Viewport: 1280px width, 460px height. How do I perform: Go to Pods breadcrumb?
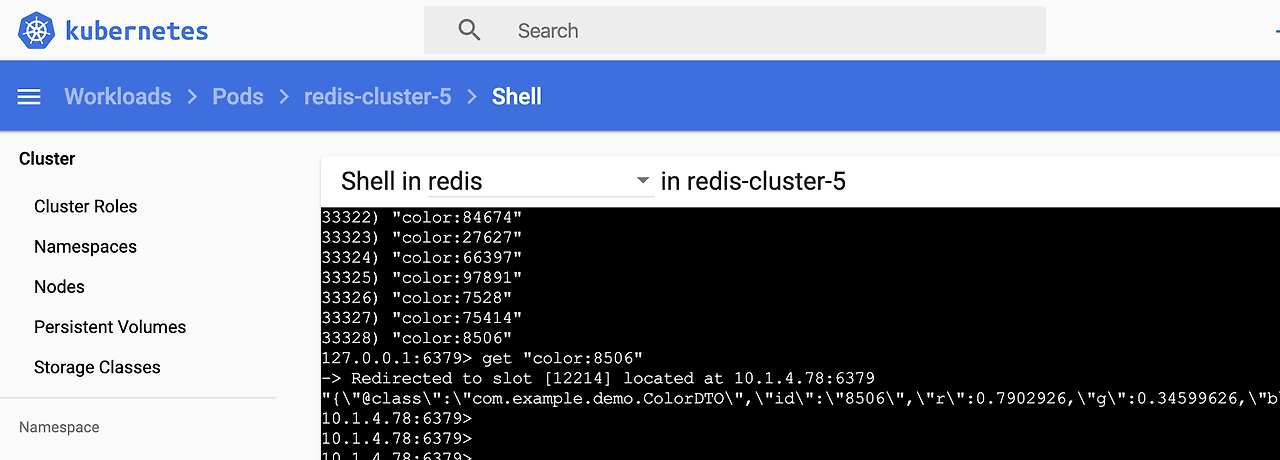pos(238,97)
